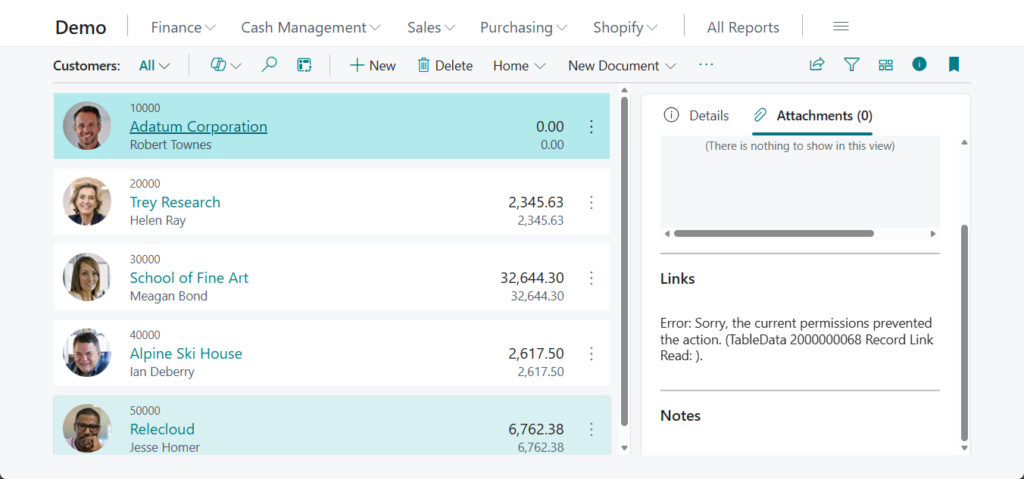
Task: Toggle the FactBox information pane icon
Action: coord(919,65)
